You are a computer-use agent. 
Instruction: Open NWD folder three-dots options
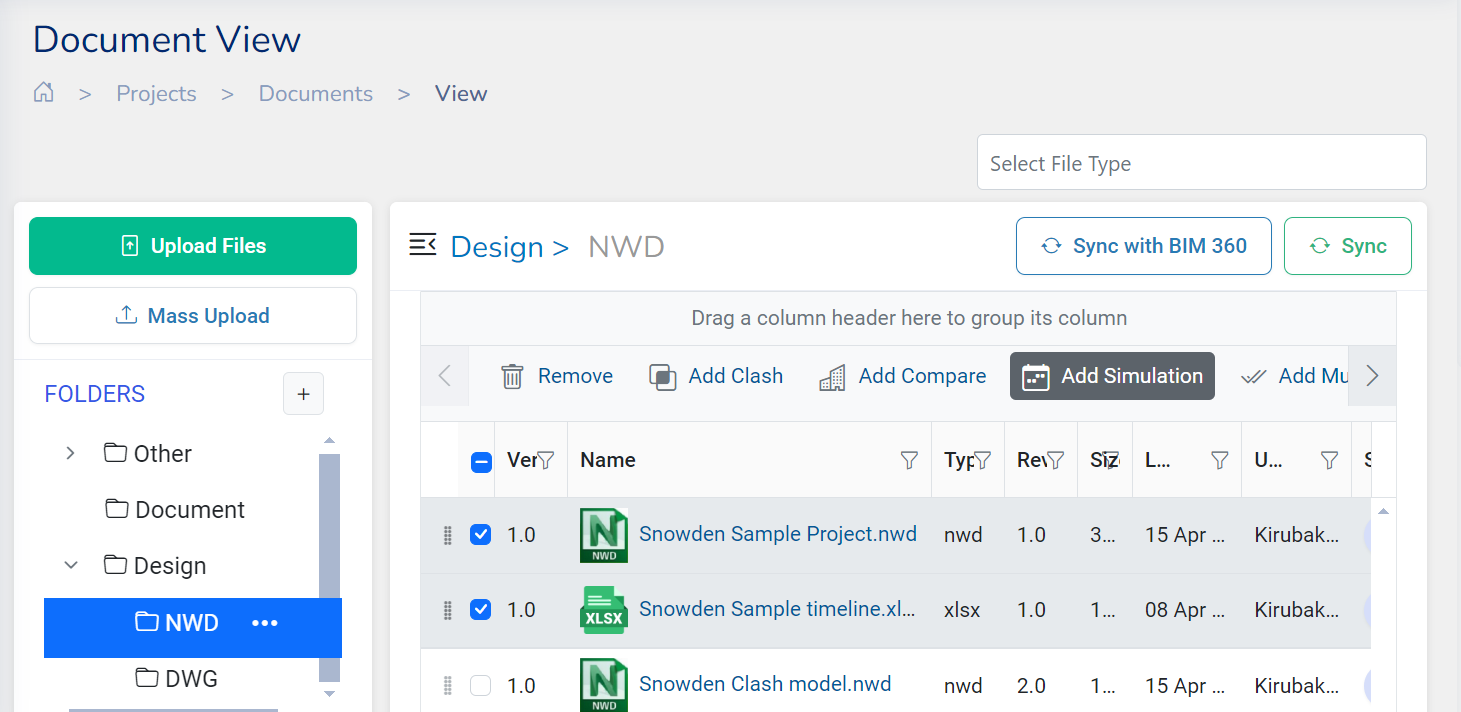[x=264, y=623]
